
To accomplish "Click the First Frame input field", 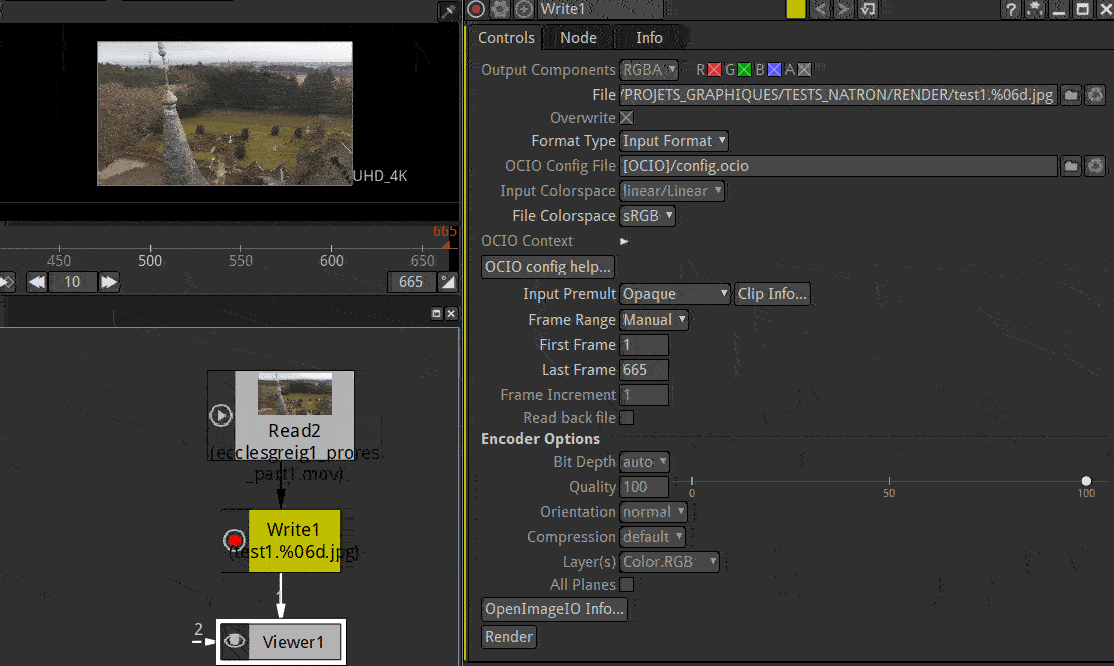I will (x=644, y=345).
